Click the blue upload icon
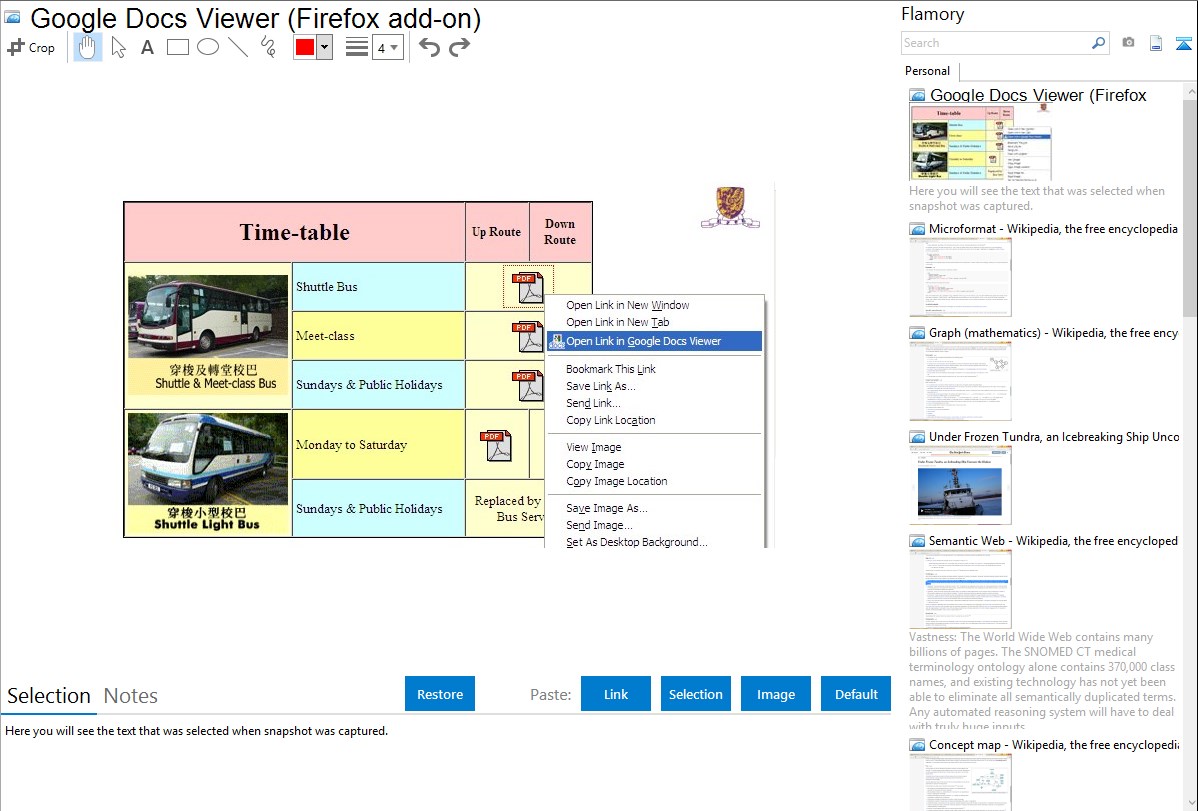Screen dimensions: 1198x811 1183,43
